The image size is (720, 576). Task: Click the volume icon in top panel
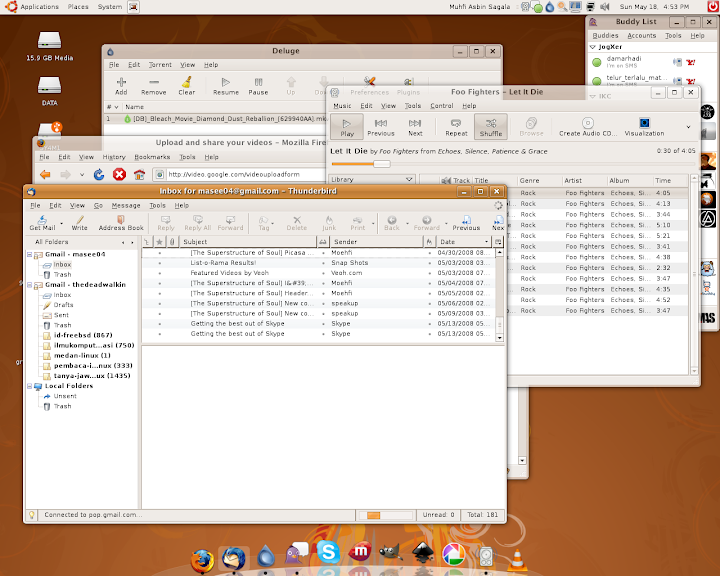click(x=605, y=7)
